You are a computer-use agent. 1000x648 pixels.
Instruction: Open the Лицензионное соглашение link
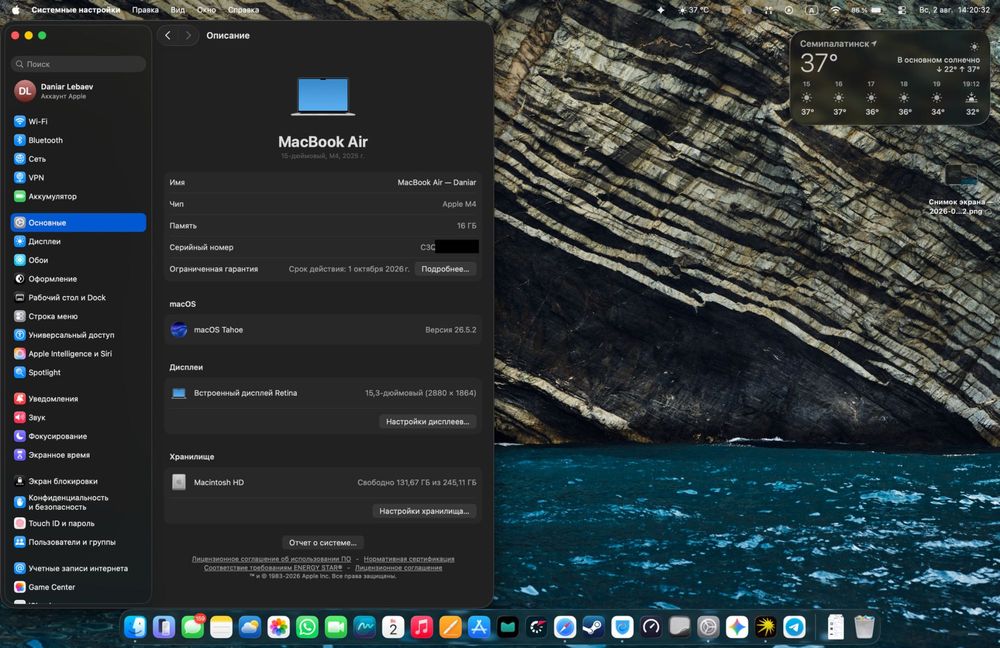click(x=399, y=568)
